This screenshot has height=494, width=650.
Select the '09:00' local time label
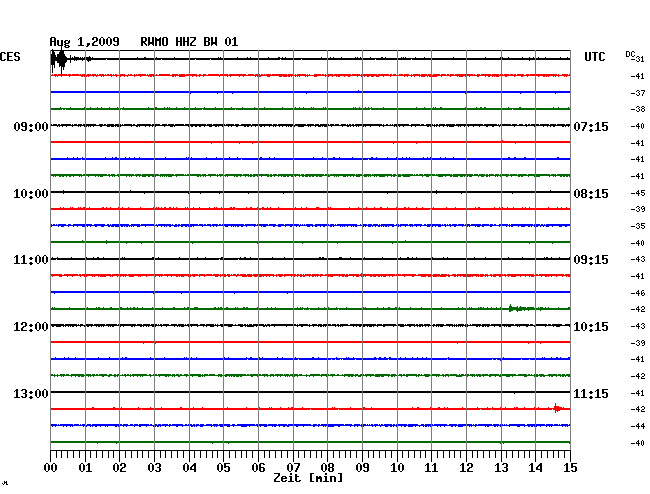pyautogui.click(x=31, y=126)
